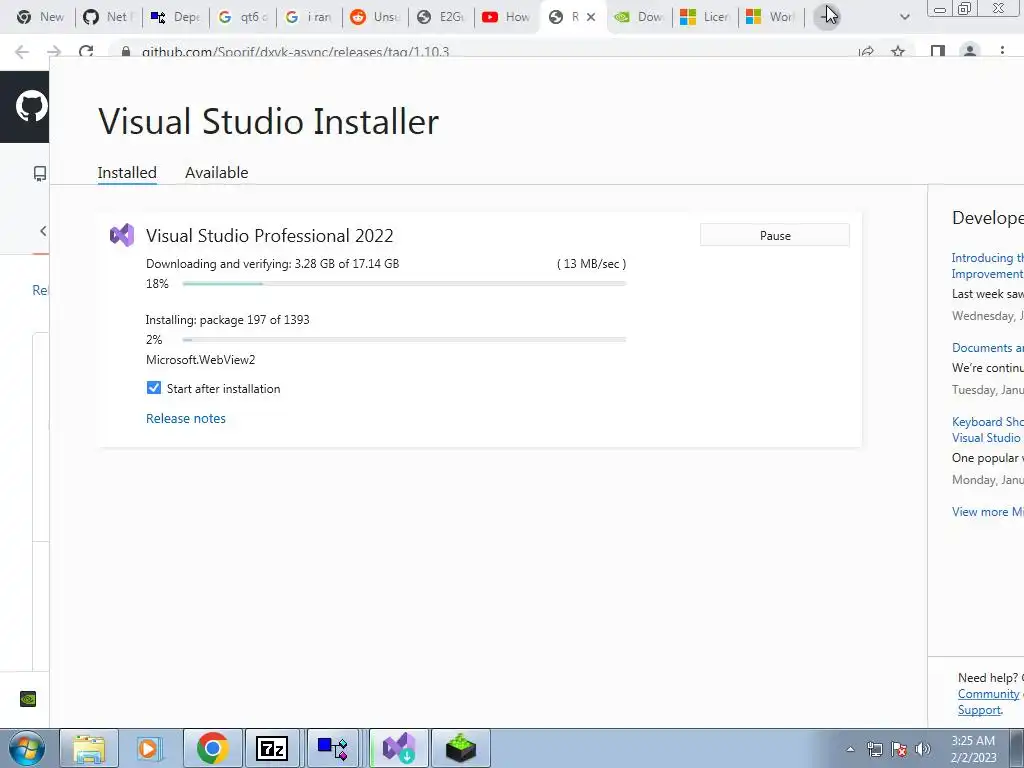Switch to the Dependency Walker Dep tab
The width and height of the screenshot is (1024, 768).
coord(176,17)
